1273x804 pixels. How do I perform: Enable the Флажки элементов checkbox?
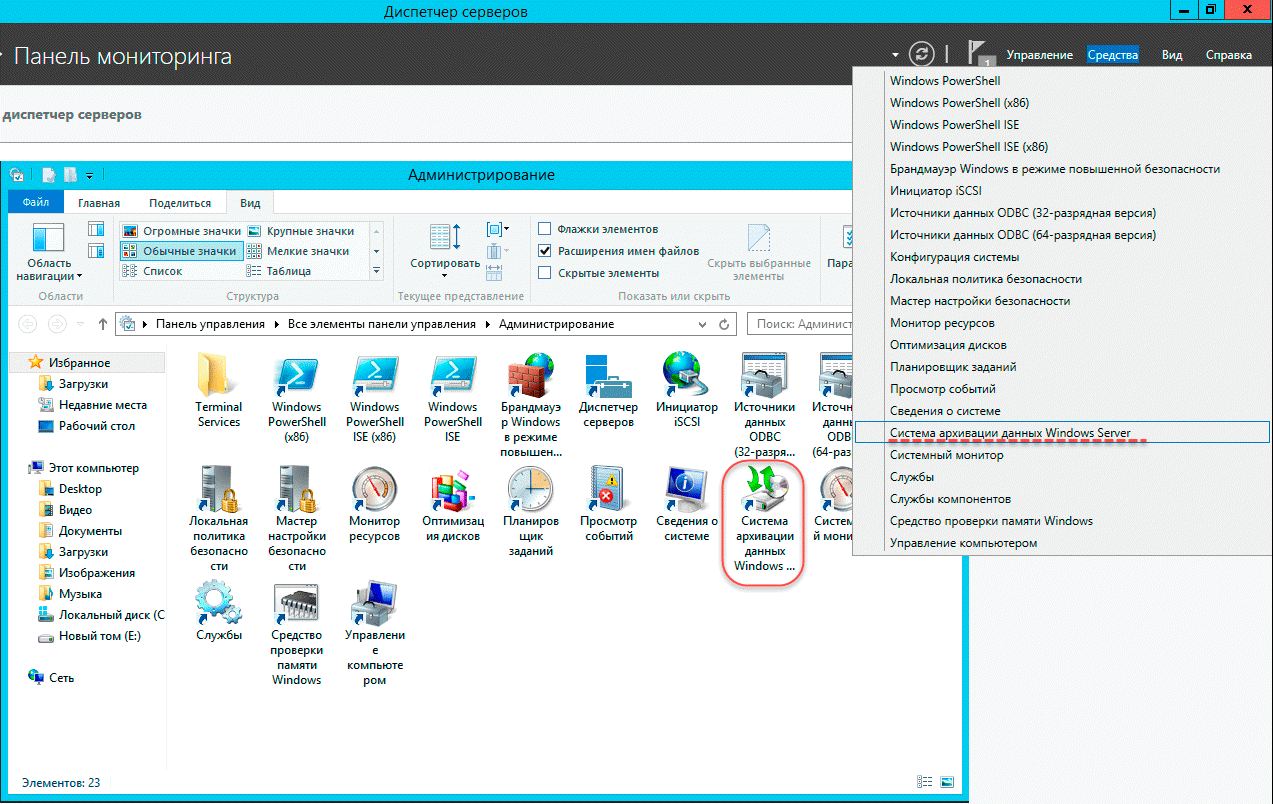(545, 229)
